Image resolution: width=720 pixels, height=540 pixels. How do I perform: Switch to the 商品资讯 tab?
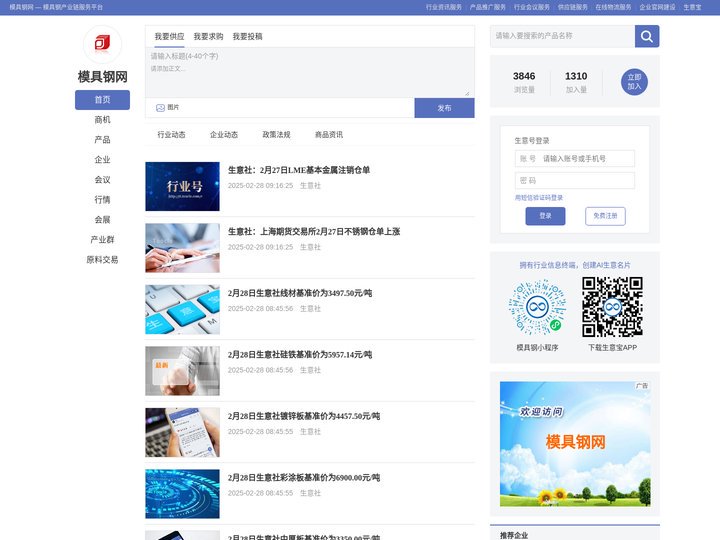(x=329, y=135)
